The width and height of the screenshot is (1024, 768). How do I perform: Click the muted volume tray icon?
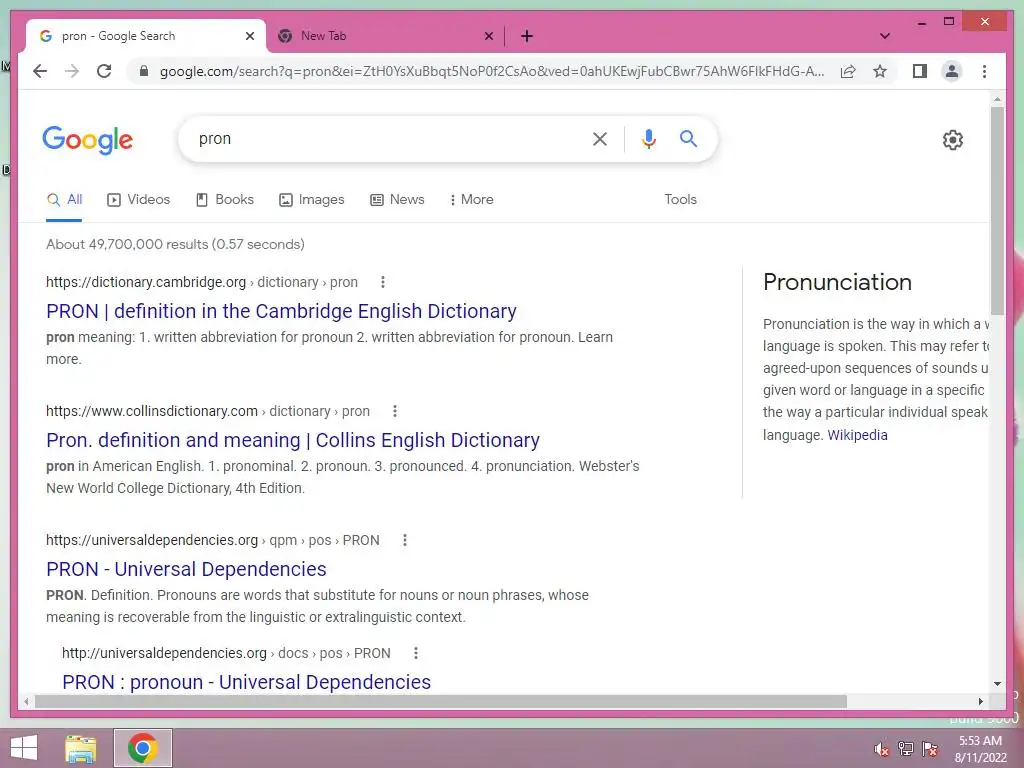coord(881,749)
